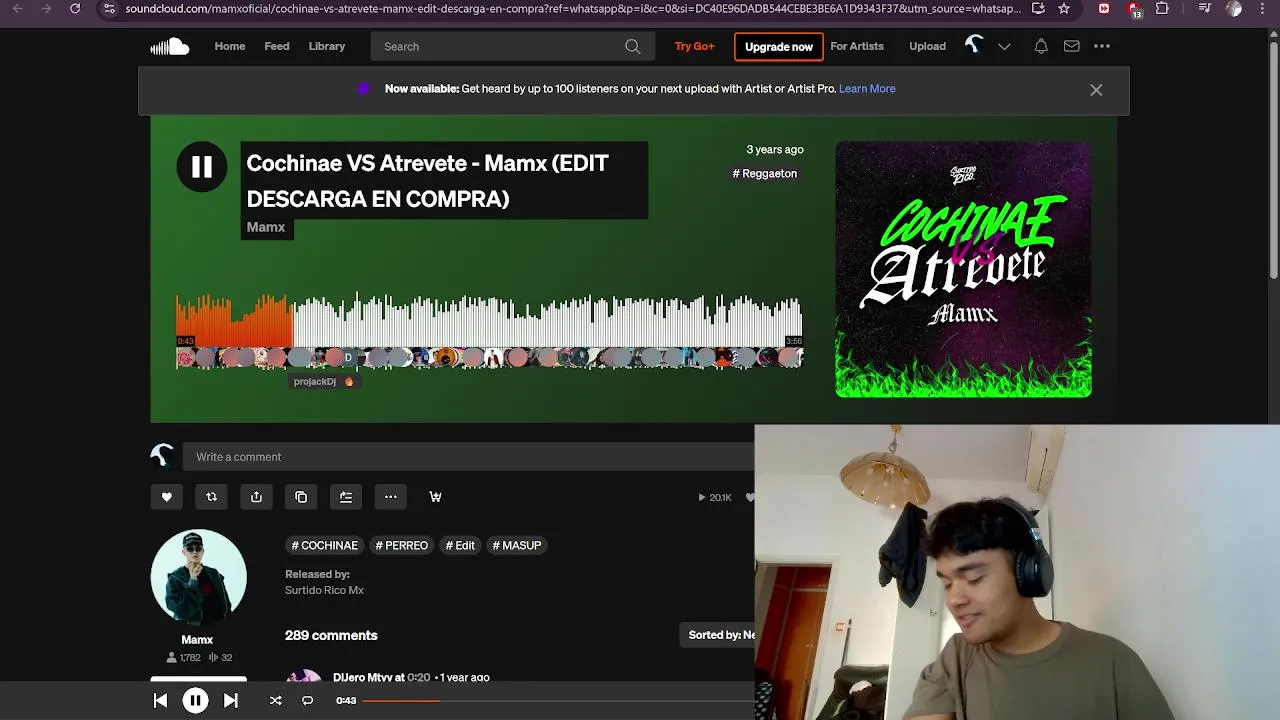View Mamx's 1,782 followers
The width and height of the screenshot is (1280, 720).
184,658
